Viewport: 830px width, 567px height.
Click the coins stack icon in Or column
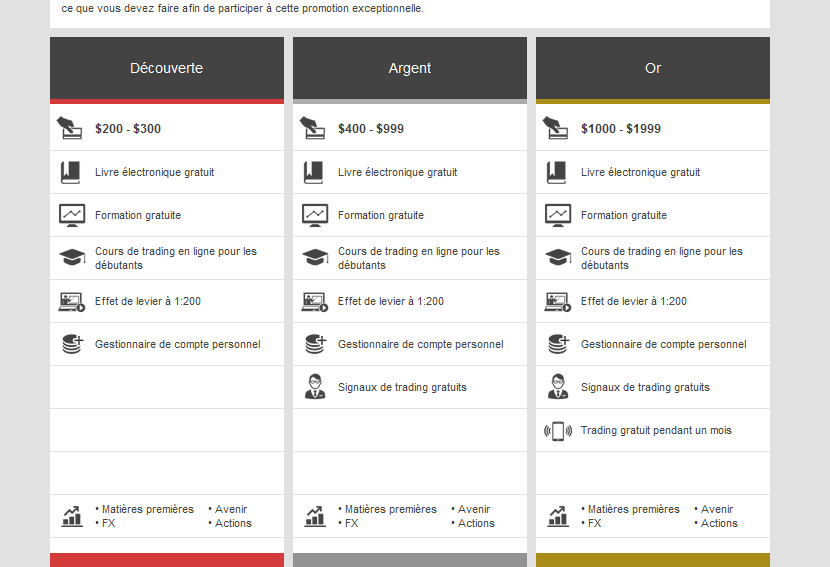tap(558, 344)
